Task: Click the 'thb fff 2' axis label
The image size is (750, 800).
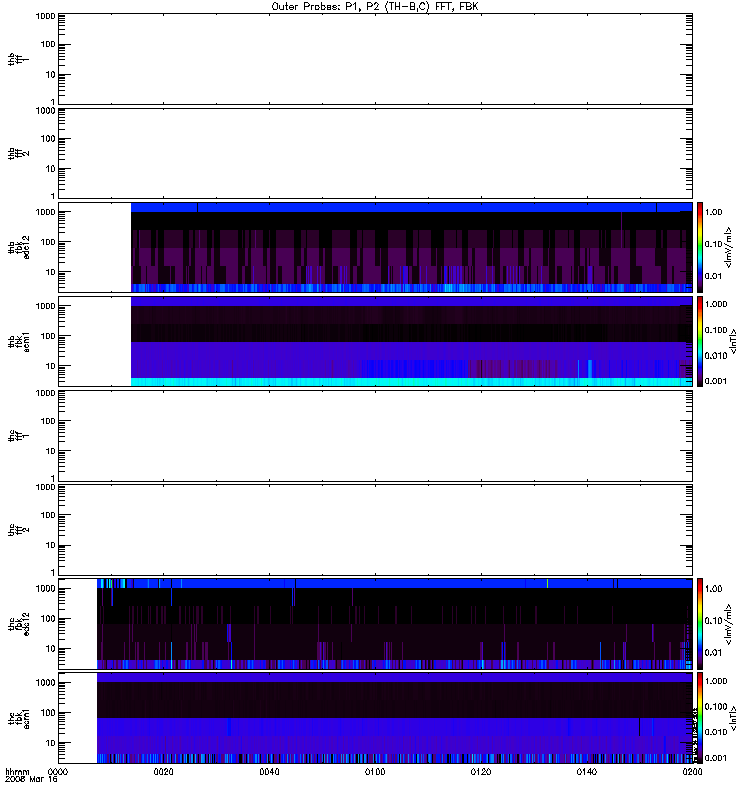Action: pos(18,154)
